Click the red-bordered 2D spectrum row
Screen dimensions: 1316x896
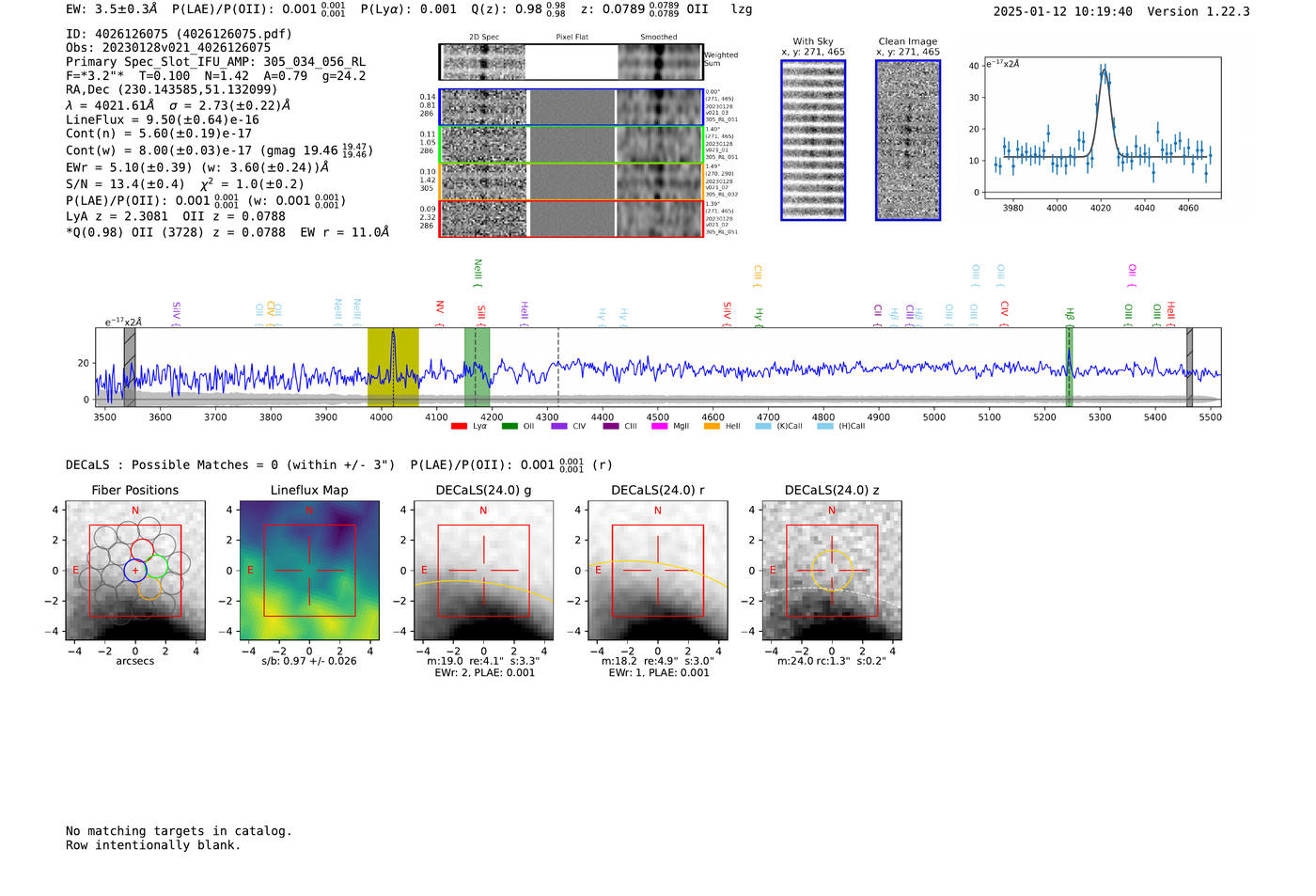click(x=572, y=218)
